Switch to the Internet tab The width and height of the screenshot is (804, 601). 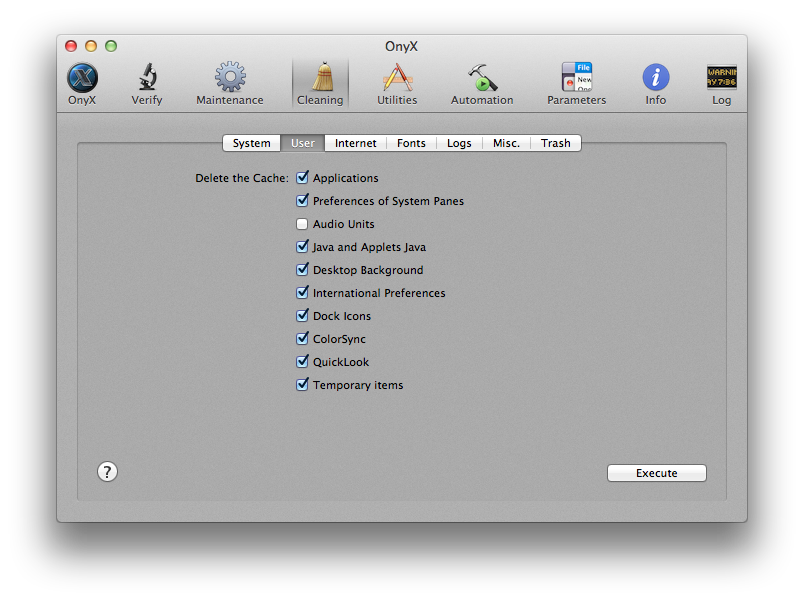pyautogui.click(x=355, y=143)
